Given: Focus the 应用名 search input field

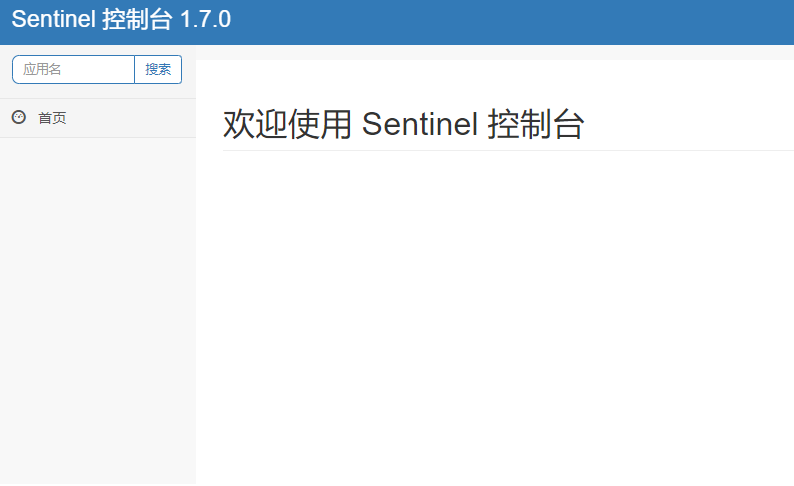Looking at the screenshot, I should coord(73,69).
